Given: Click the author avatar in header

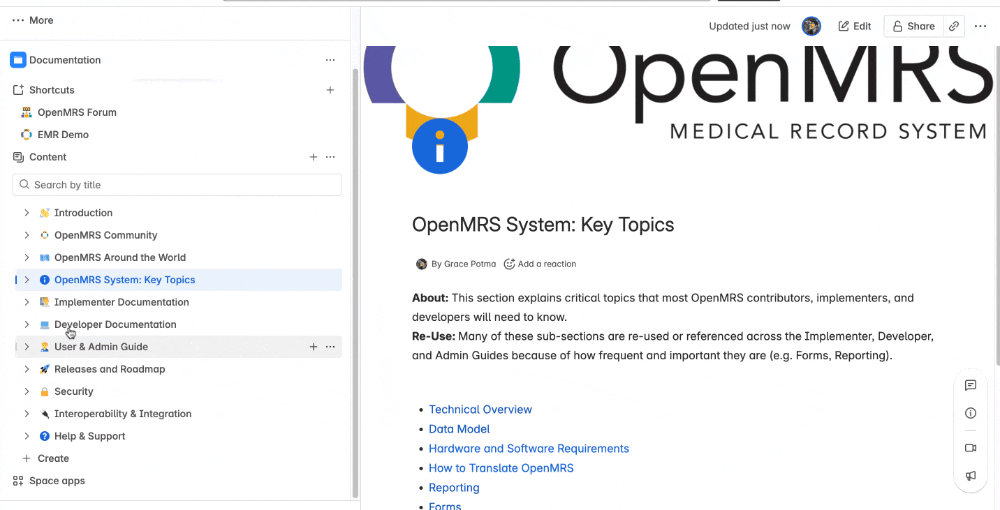Looking at the screenshot, I should click(811, 26).
